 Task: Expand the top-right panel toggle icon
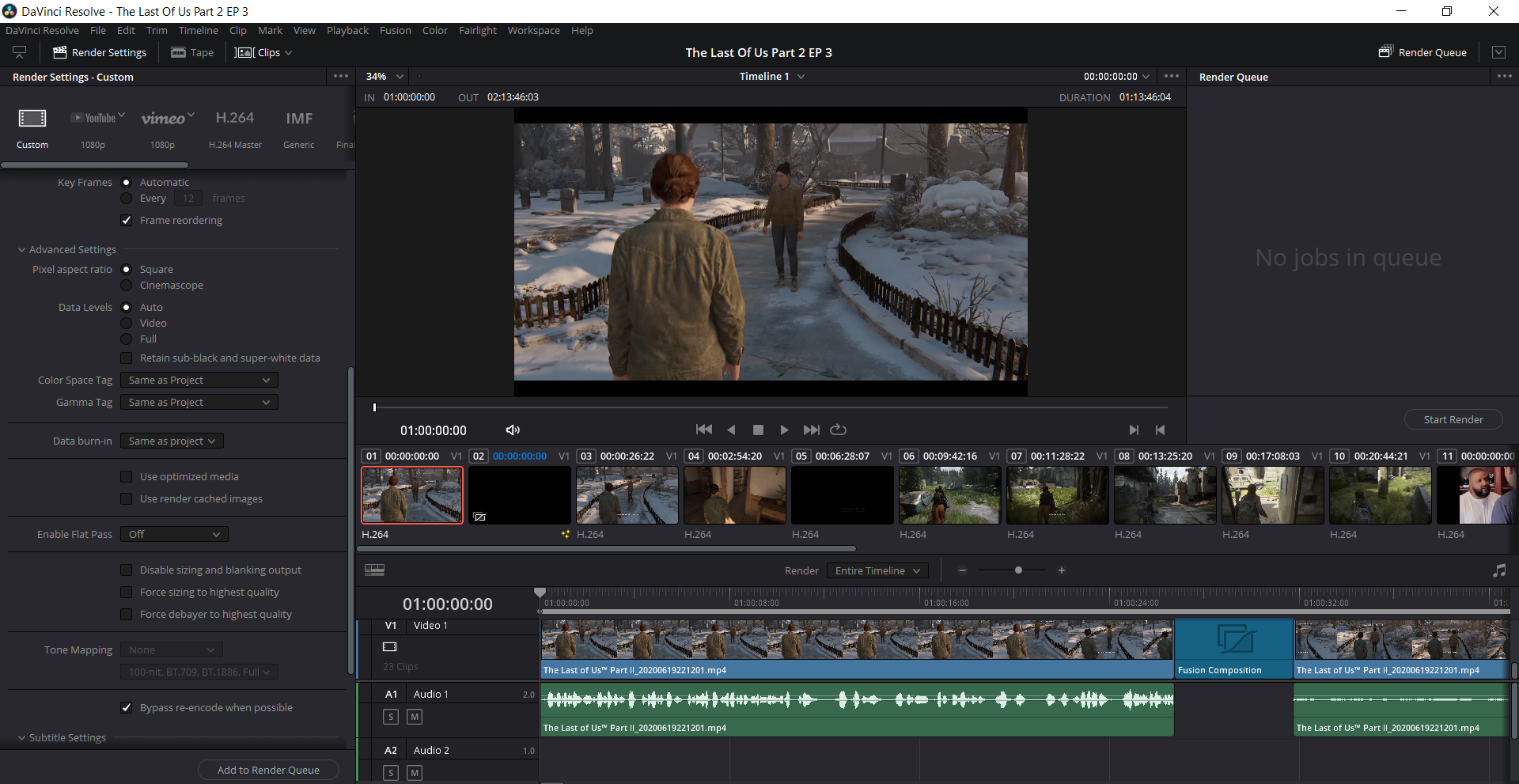(x=1498, y=52)
